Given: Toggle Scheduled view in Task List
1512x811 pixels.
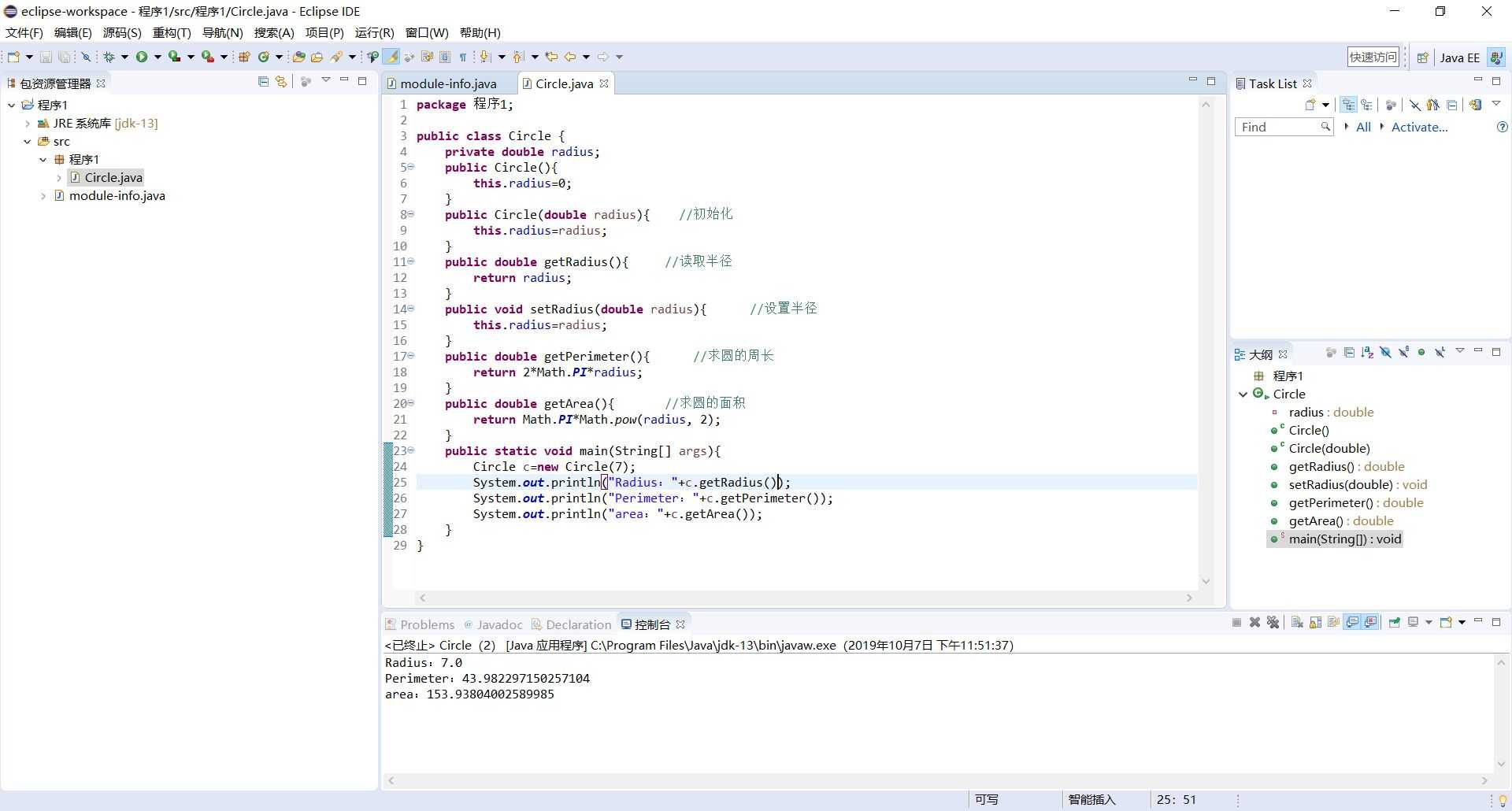Looking at the screenshot, I should [1366, 105].
